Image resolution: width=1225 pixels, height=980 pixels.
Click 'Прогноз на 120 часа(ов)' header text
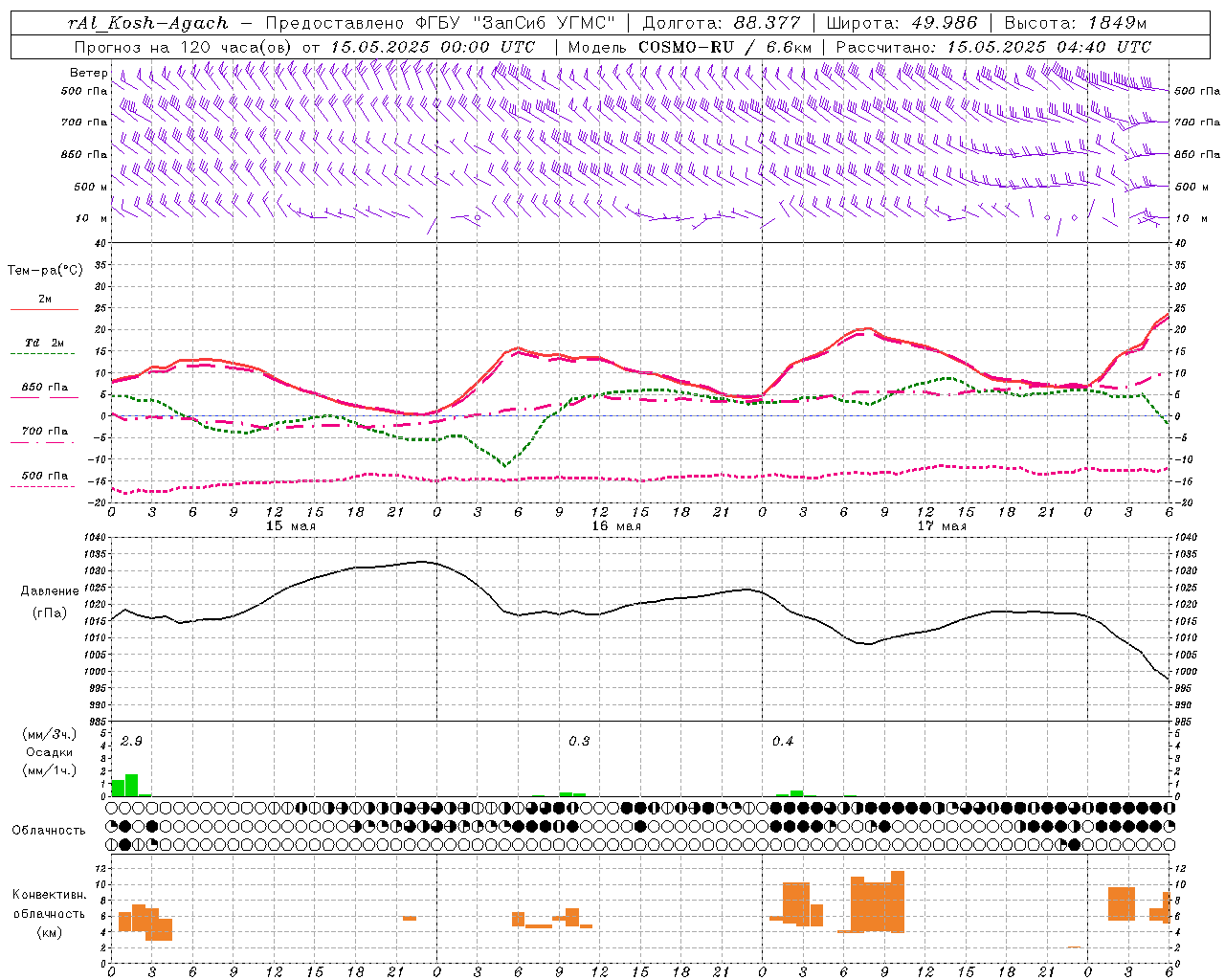tap(184, 47)
